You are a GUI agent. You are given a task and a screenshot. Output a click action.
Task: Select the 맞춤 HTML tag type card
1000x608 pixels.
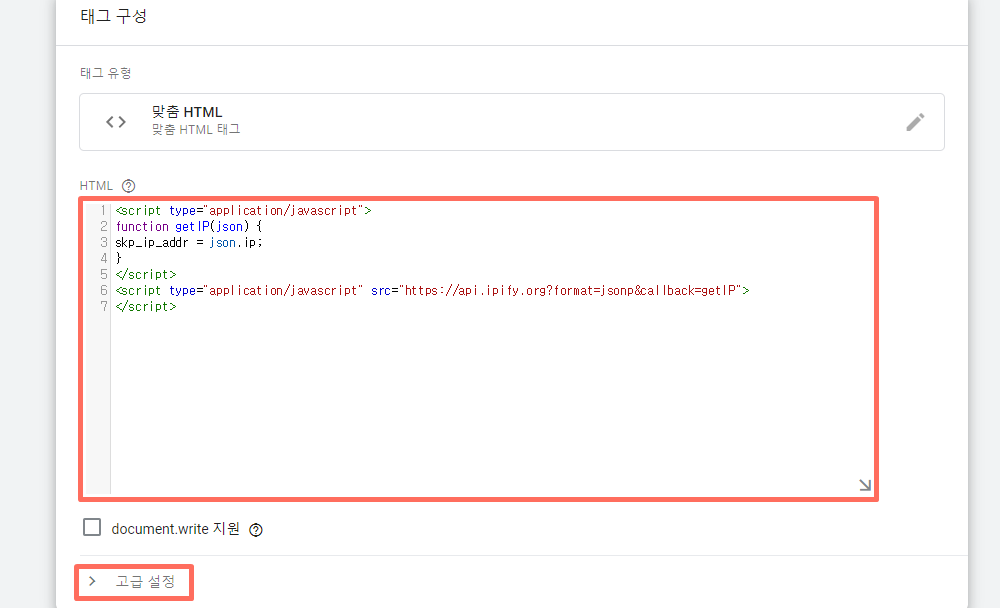(x=511, y=122)
